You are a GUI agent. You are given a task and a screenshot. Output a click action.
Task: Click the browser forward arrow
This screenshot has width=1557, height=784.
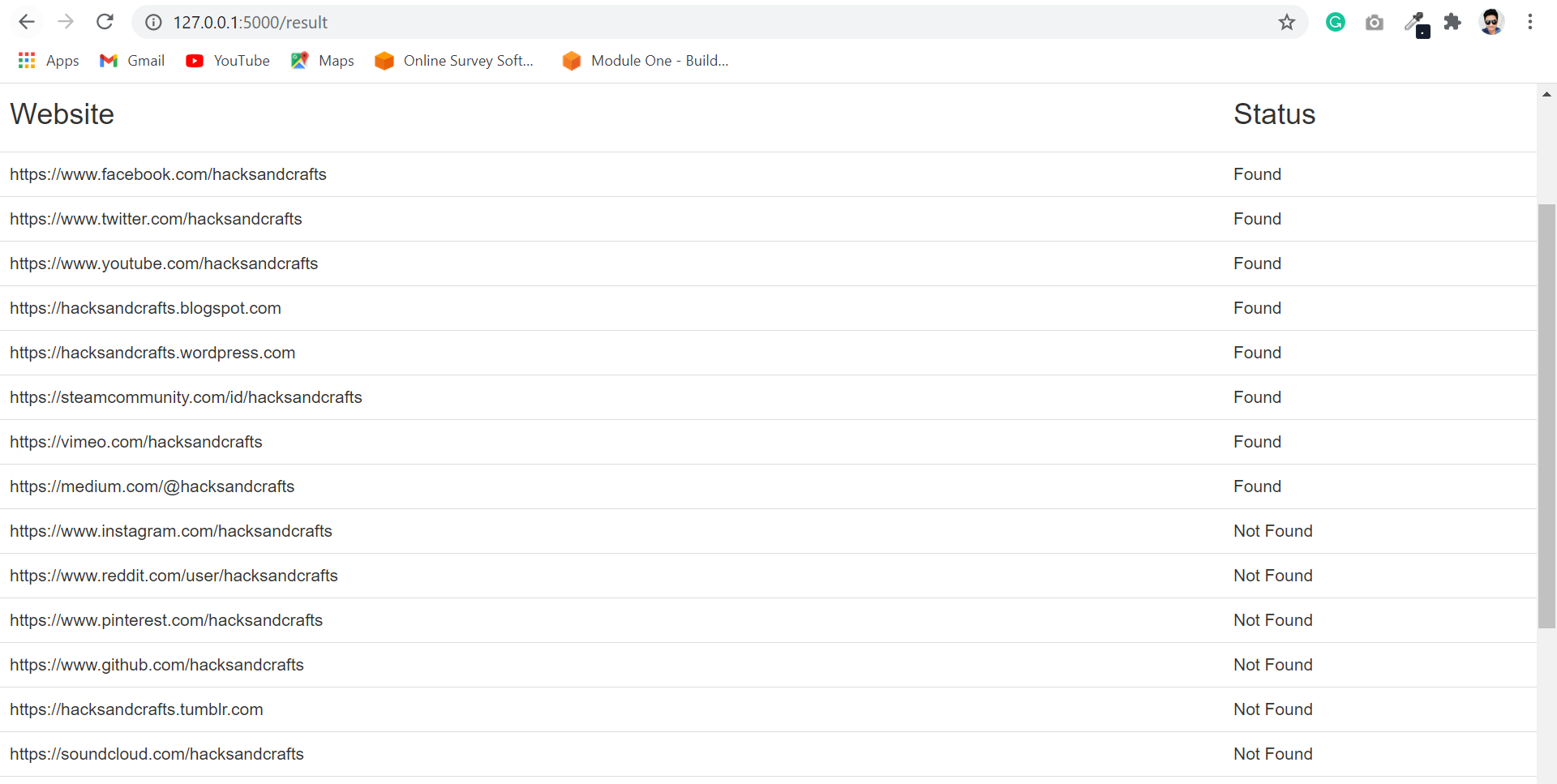click(66, 22)
